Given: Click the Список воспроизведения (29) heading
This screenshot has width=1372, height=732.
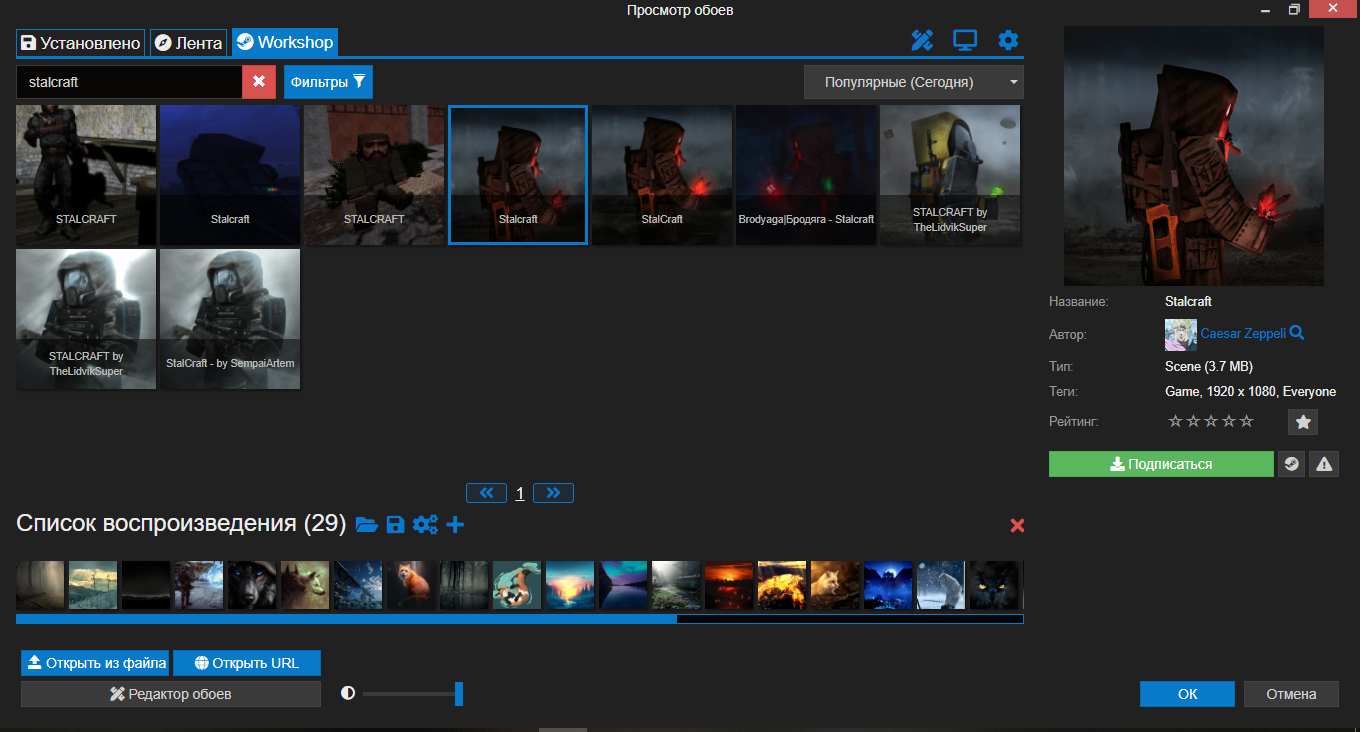Looking at the screenshot, I should [181, 524].
